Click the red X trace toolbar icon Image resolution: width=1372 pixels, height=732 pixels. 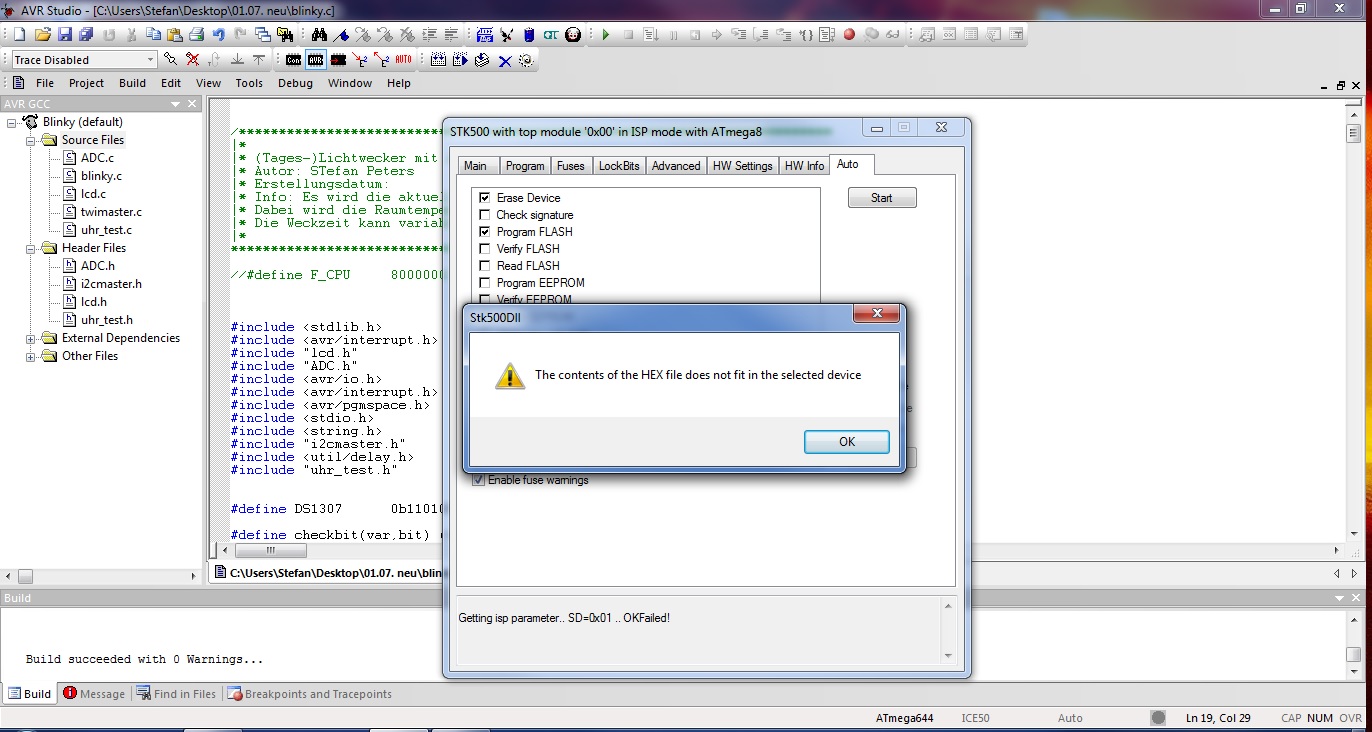pos(193,60)
